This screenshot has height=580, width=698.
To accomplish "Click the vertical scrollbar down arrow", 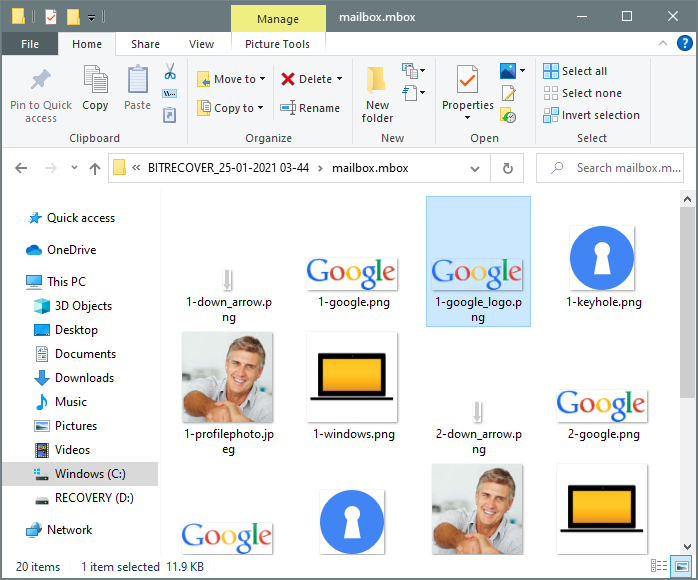I will point(687,547).
